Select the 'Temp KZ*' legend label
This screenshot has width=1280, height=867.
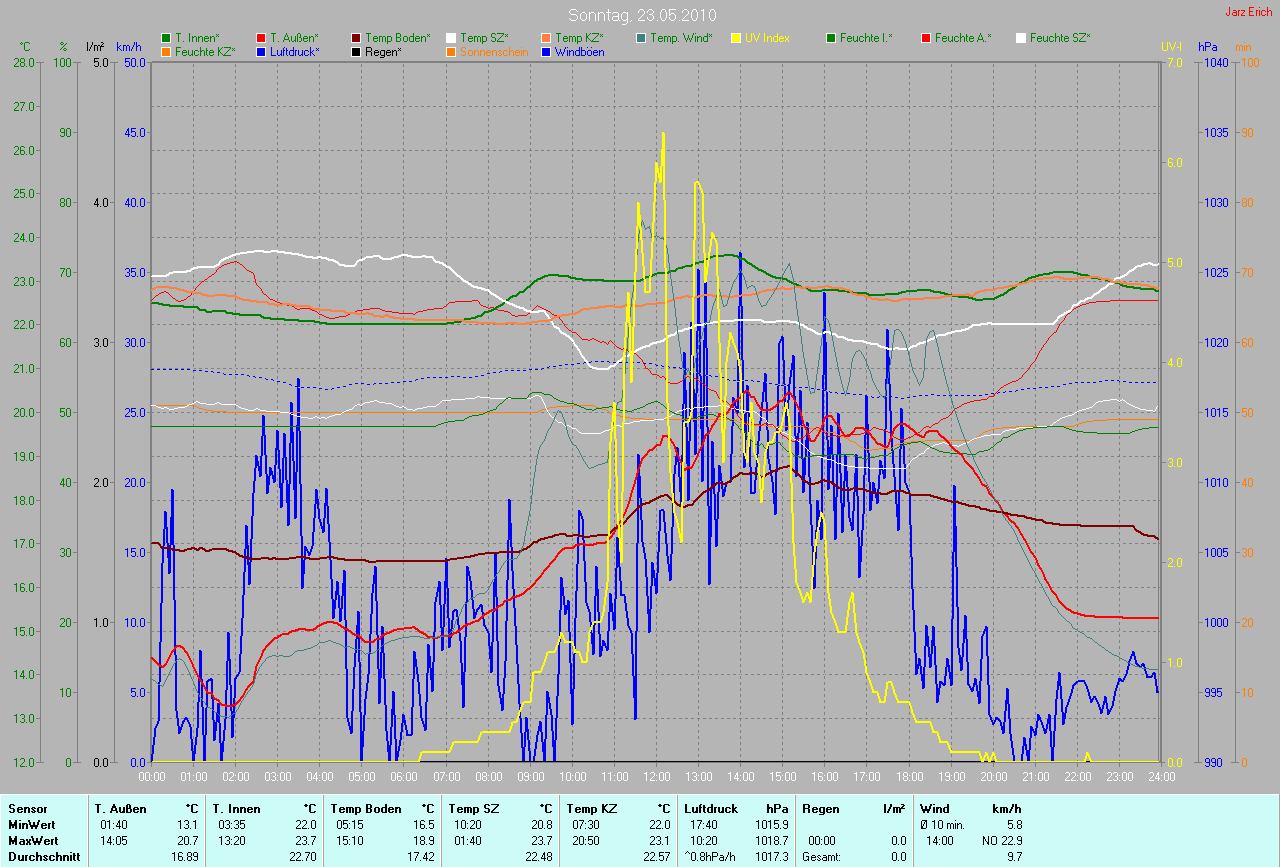click(579, 38)
